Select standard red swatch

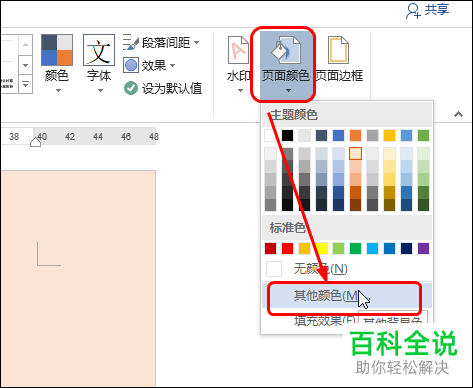[287, 248]
